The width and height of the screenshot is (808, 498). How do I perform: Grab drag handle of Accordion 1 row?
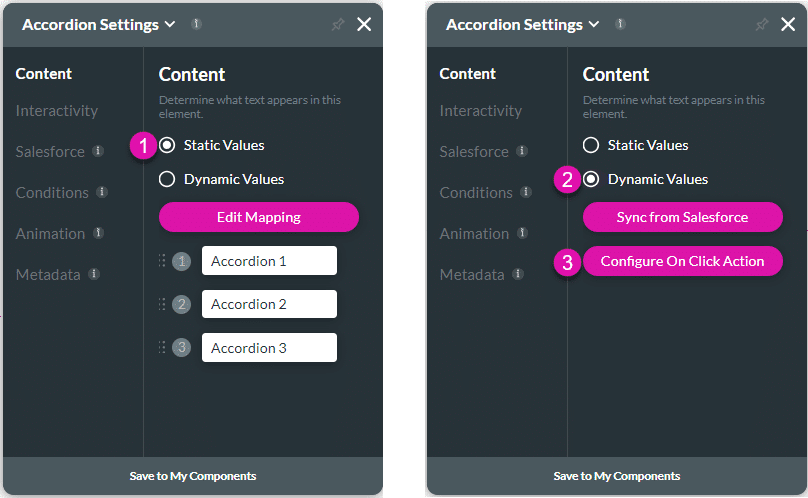pyautogui.click(x=162, y=261)
